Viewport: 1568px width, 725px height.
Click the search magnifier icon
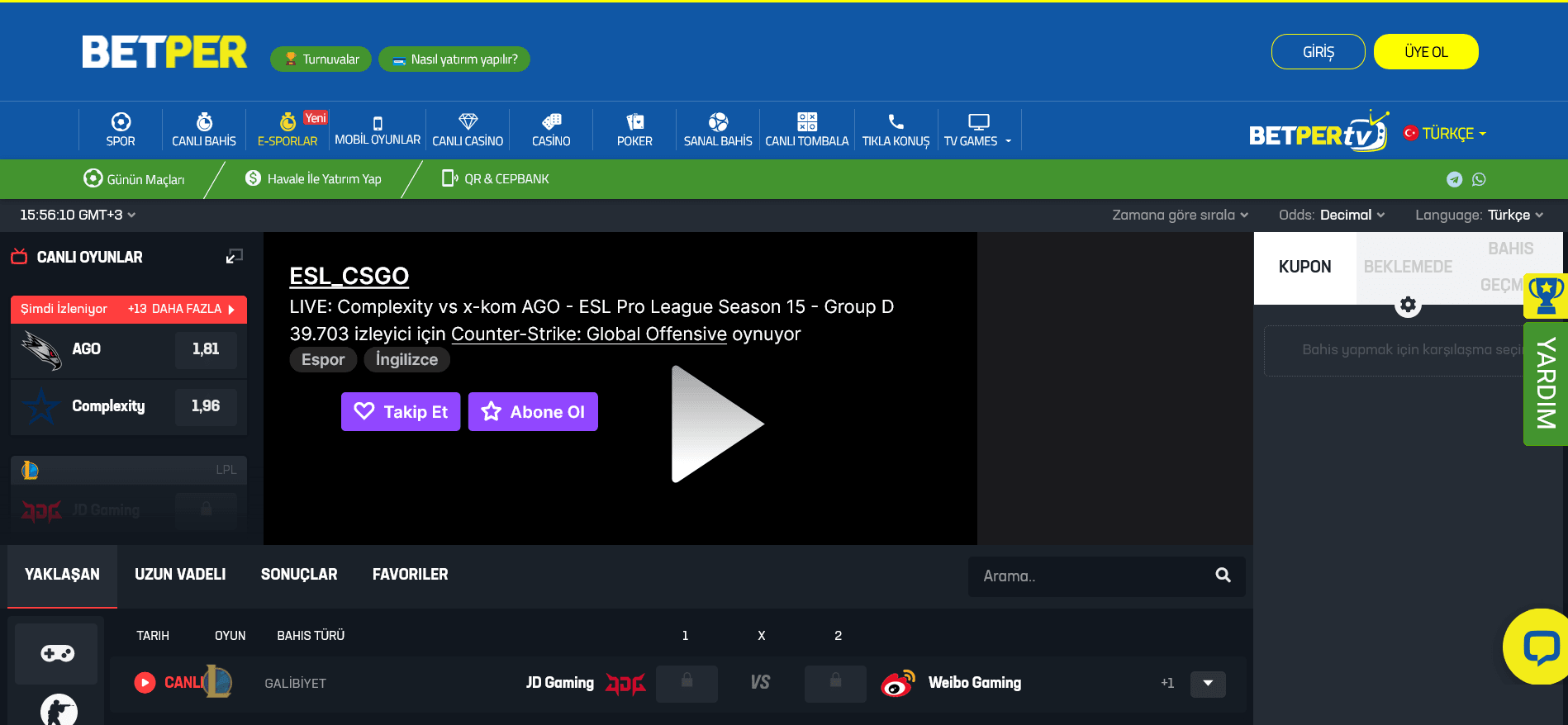pyautogui.click(x=1223, y=576)
